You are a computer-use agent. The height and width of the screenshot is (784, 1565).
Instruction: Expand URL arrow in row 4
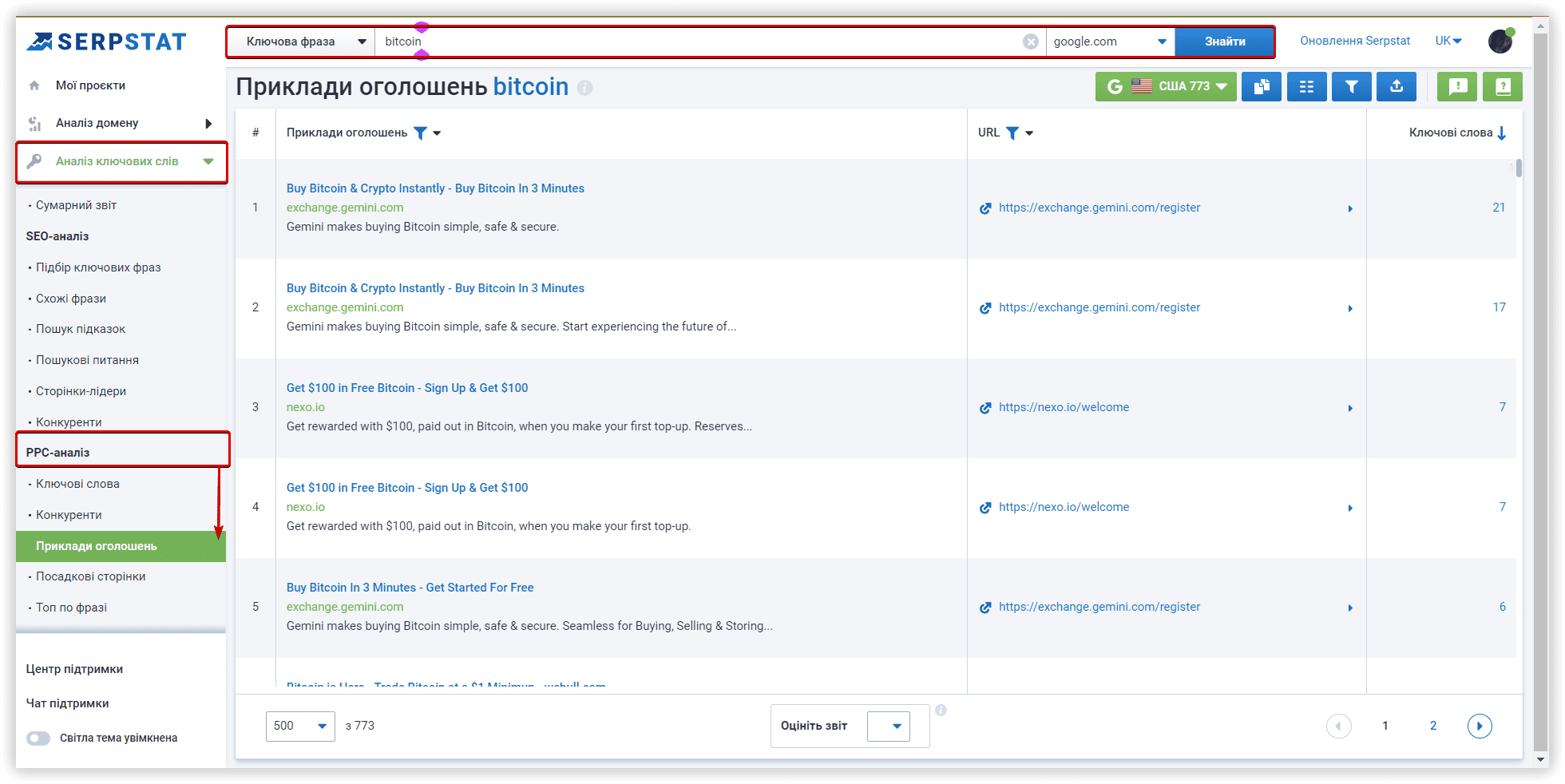(1350, 508)
